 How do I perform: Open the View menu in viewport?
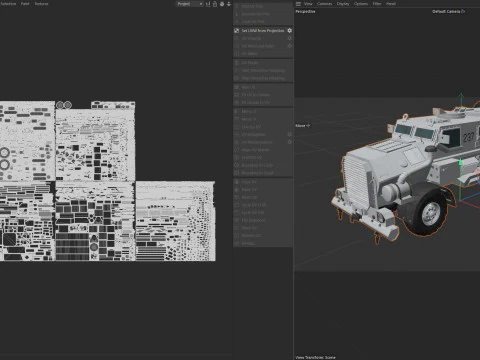tap(308, 4)
